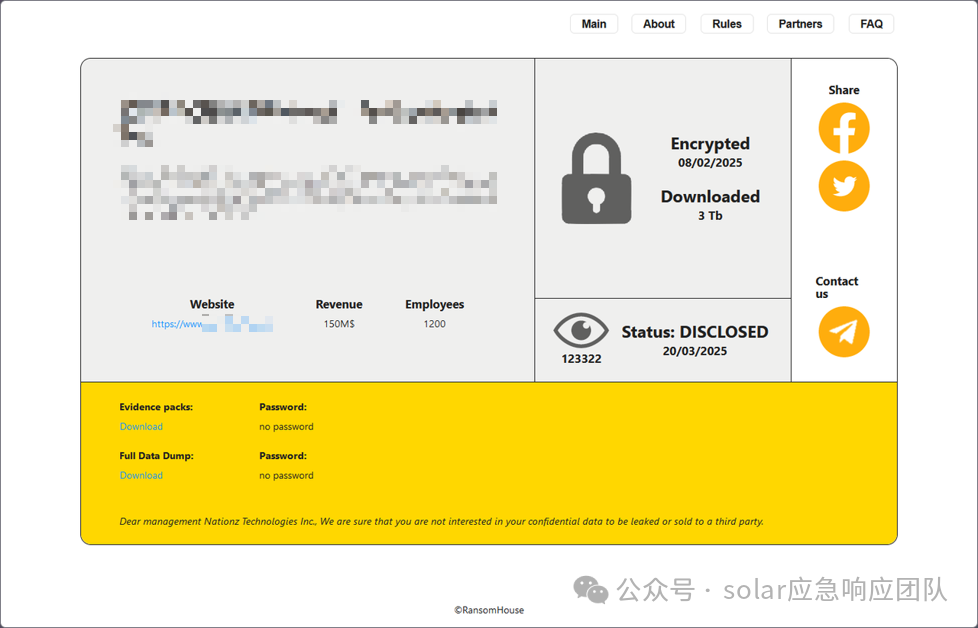Click the view count 123322
The image size is (978, 628).
pos(581,359)
